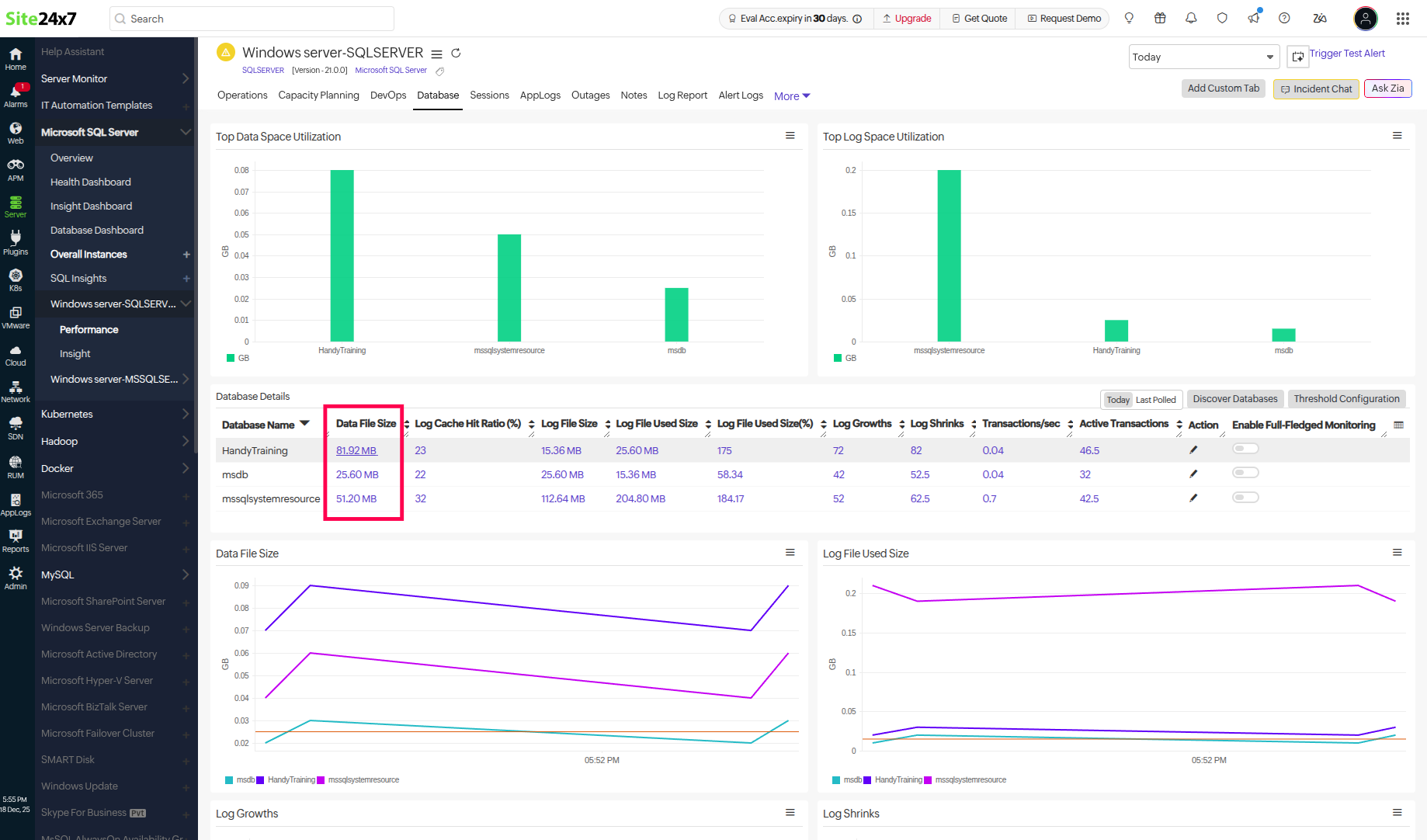This screenshot has height=840, width=1427.
Task: Click the GB legend swatch under data chart
Action: click(x=231, y=358)
